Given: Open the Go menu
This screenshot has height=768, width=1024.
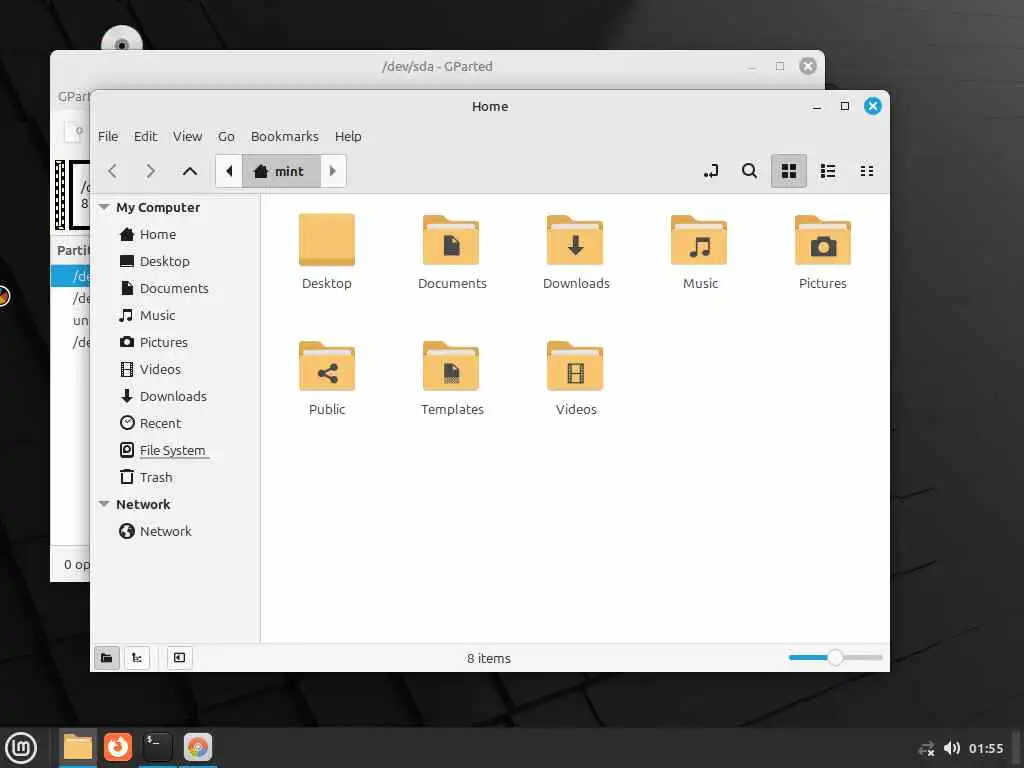Looking at the screenshot, I should point(226,136).
